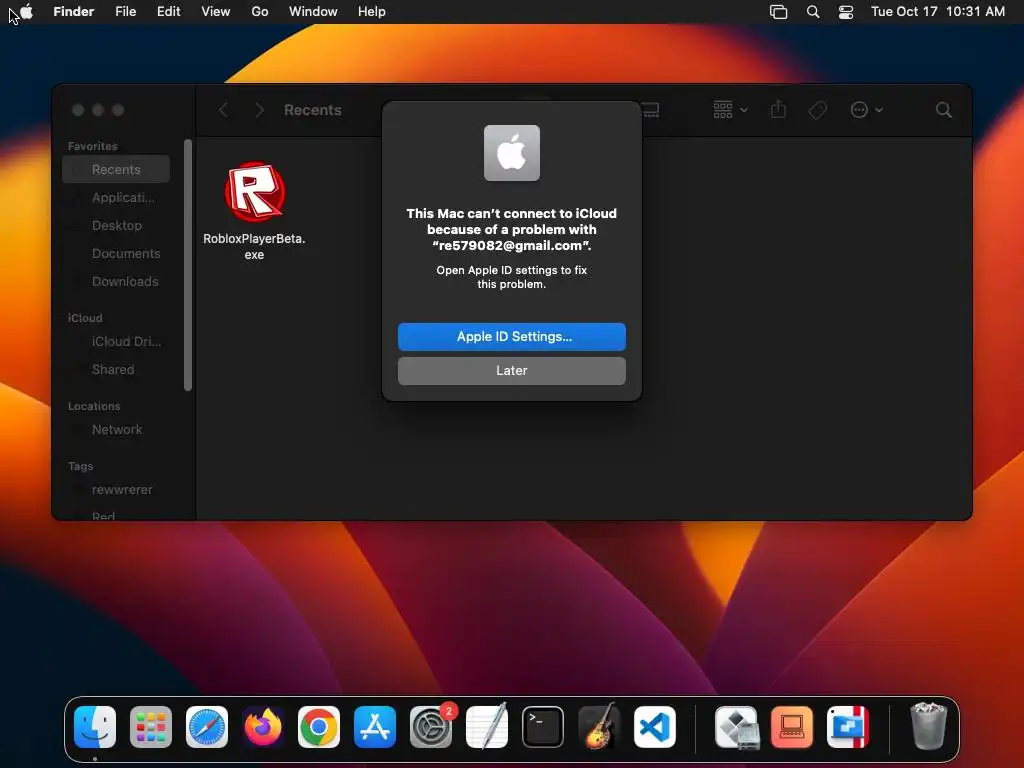
Task: Select Recents in the sidebar
Action: tap(116, 169)
